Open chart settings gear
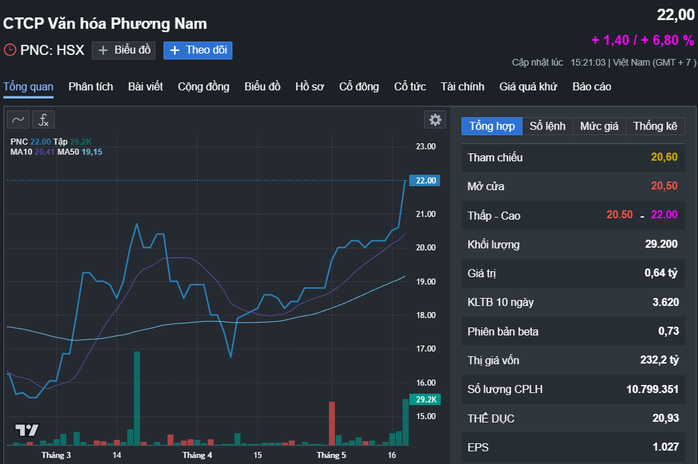 [x=435, y=120]
